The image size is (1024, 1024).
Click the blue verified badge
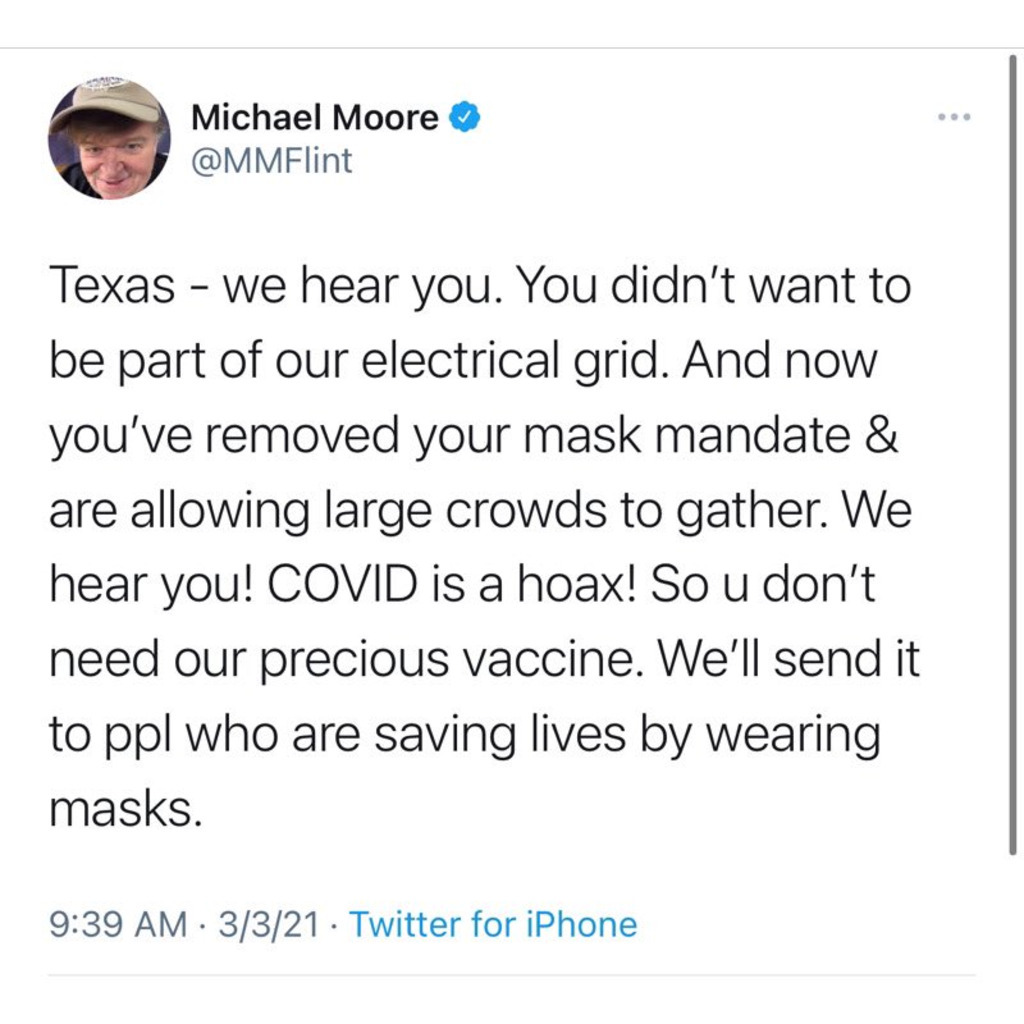[x=463, y=118]
